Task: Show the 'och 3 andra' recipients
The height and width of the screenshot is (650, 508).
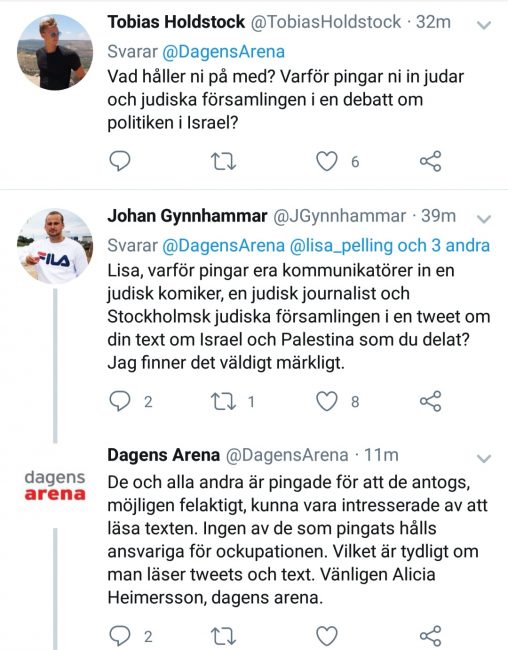Action: click(x=444, y=246)
